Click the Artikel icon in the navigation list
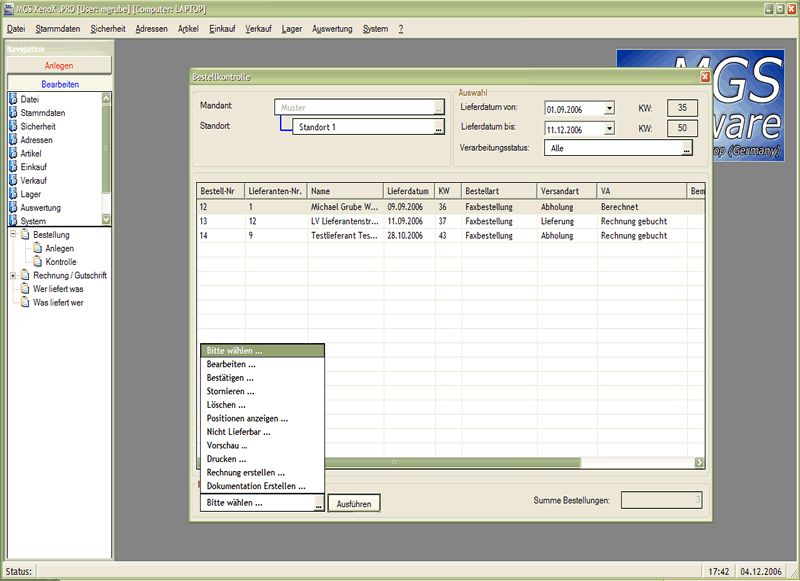The height and width of the screenshot is (581, 800). click(13, 153)
